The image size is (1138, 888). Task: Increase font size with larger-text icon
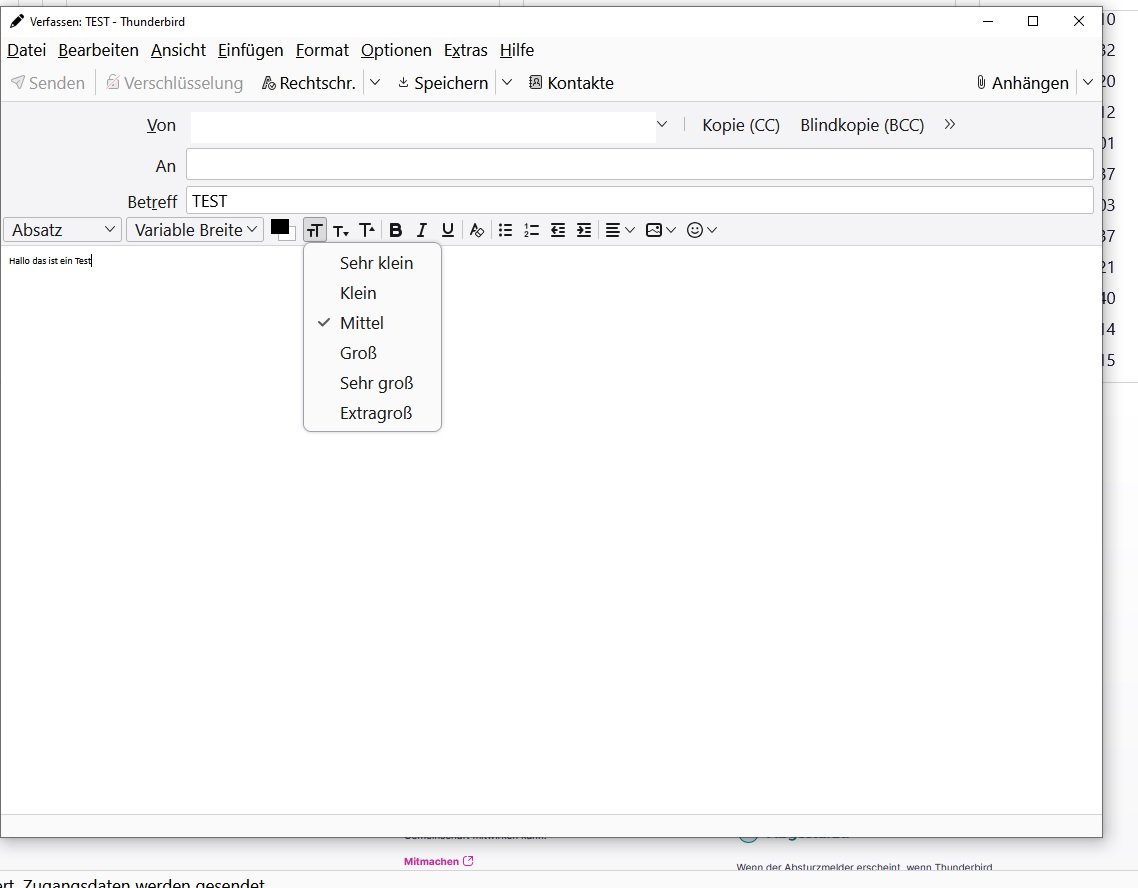(x=367, y=230)
